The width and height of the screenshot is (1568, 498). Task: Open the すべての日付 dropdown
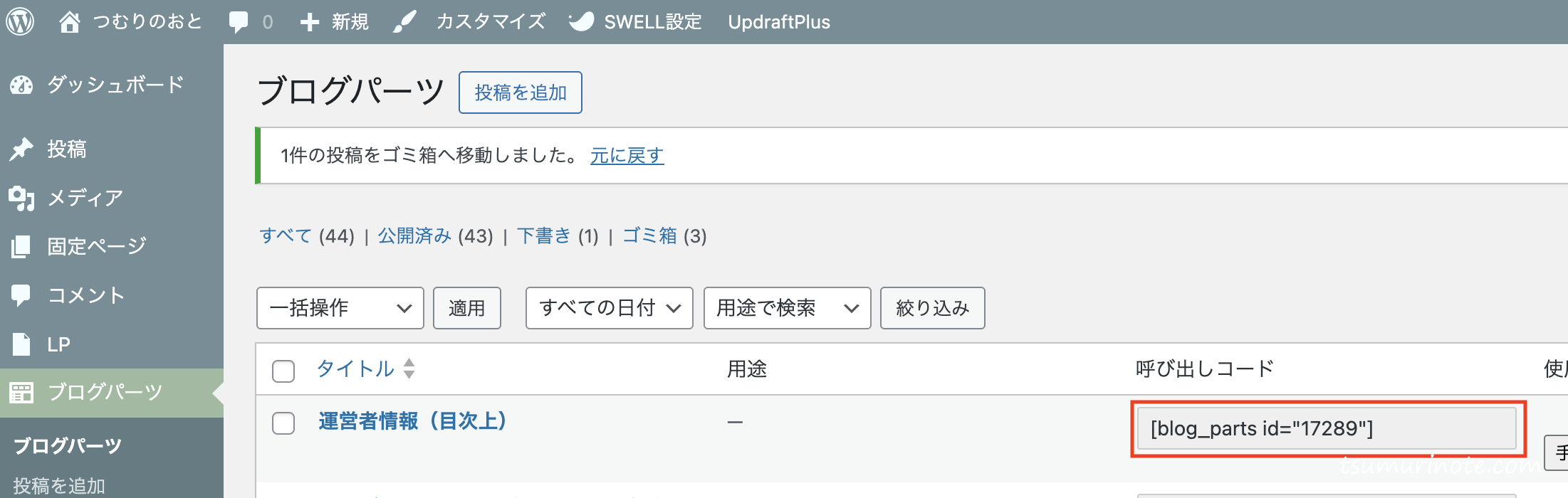(610, 308)
